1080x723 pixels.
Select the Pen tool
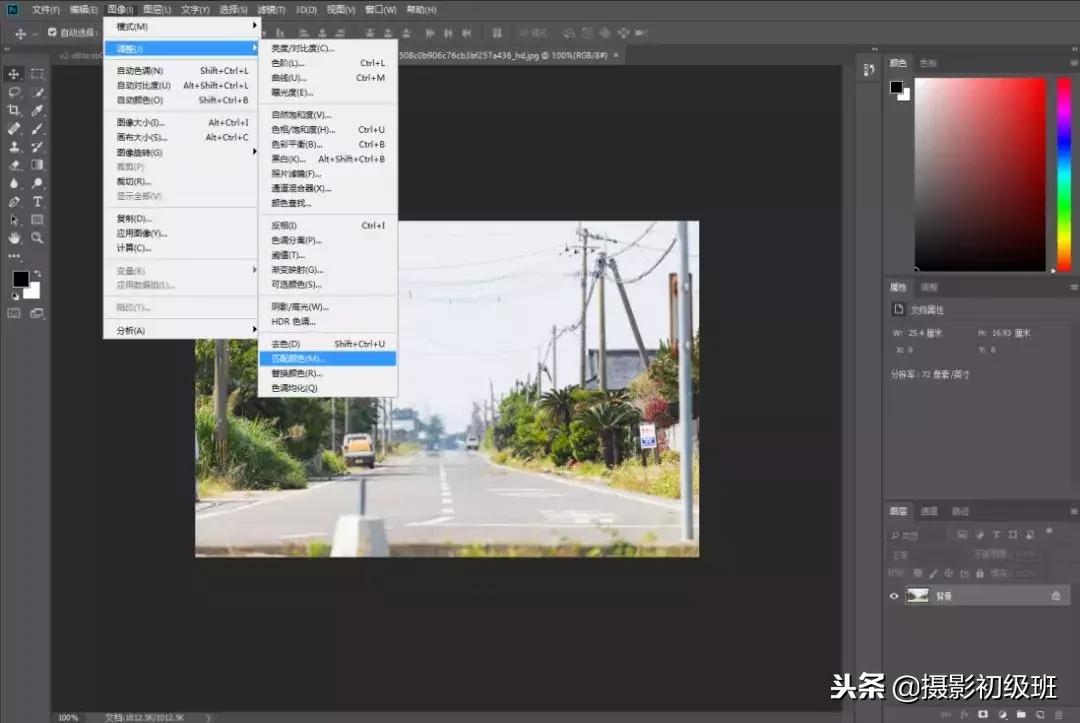click(14, 202)
